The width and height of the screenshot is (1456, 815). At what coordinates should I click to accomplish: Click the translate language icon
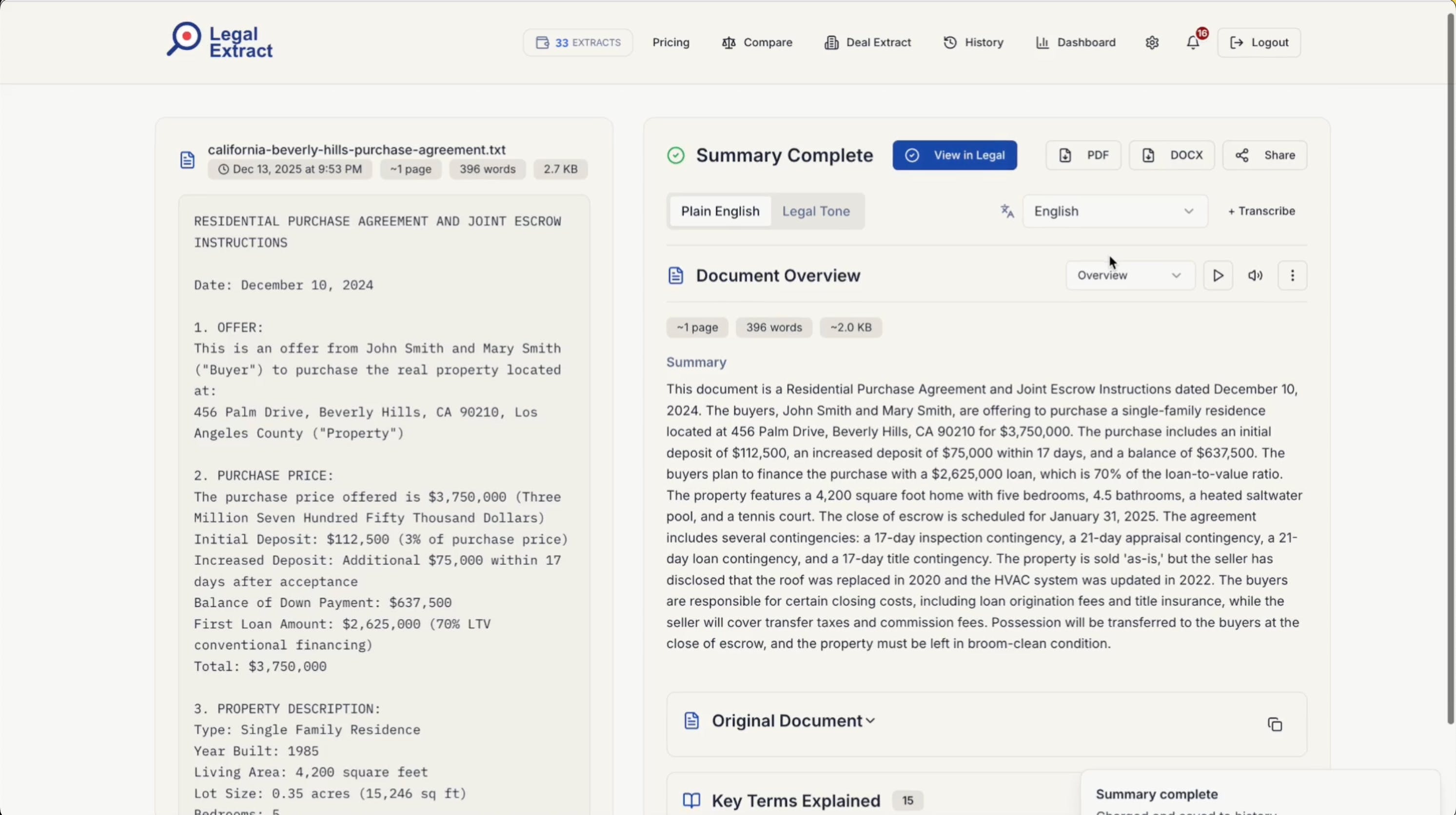(1007, 212)
